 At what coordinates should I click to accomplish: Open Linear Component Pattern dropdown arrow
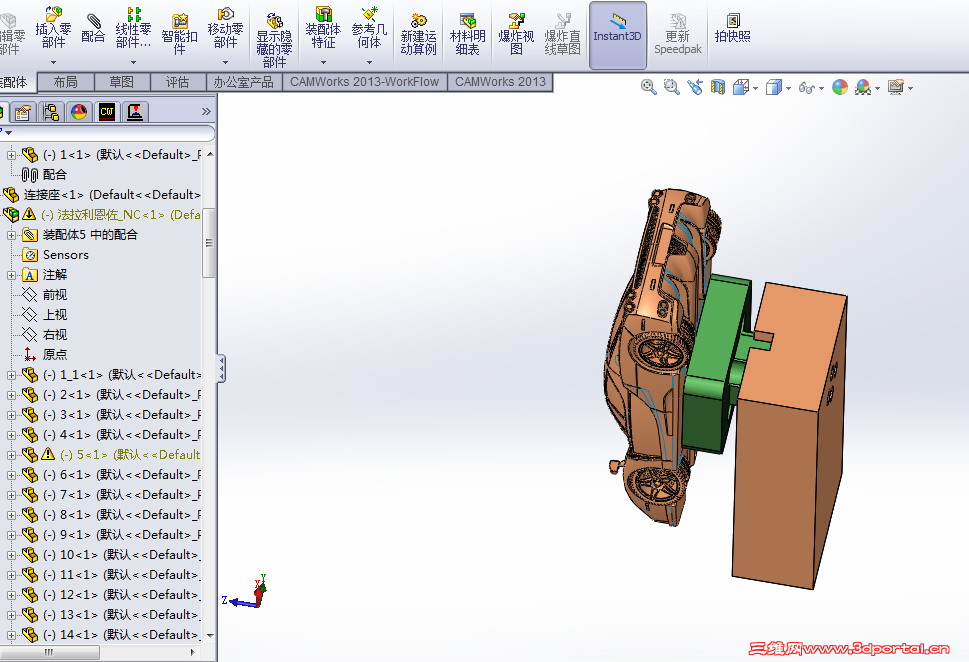(x=133, y=62)
